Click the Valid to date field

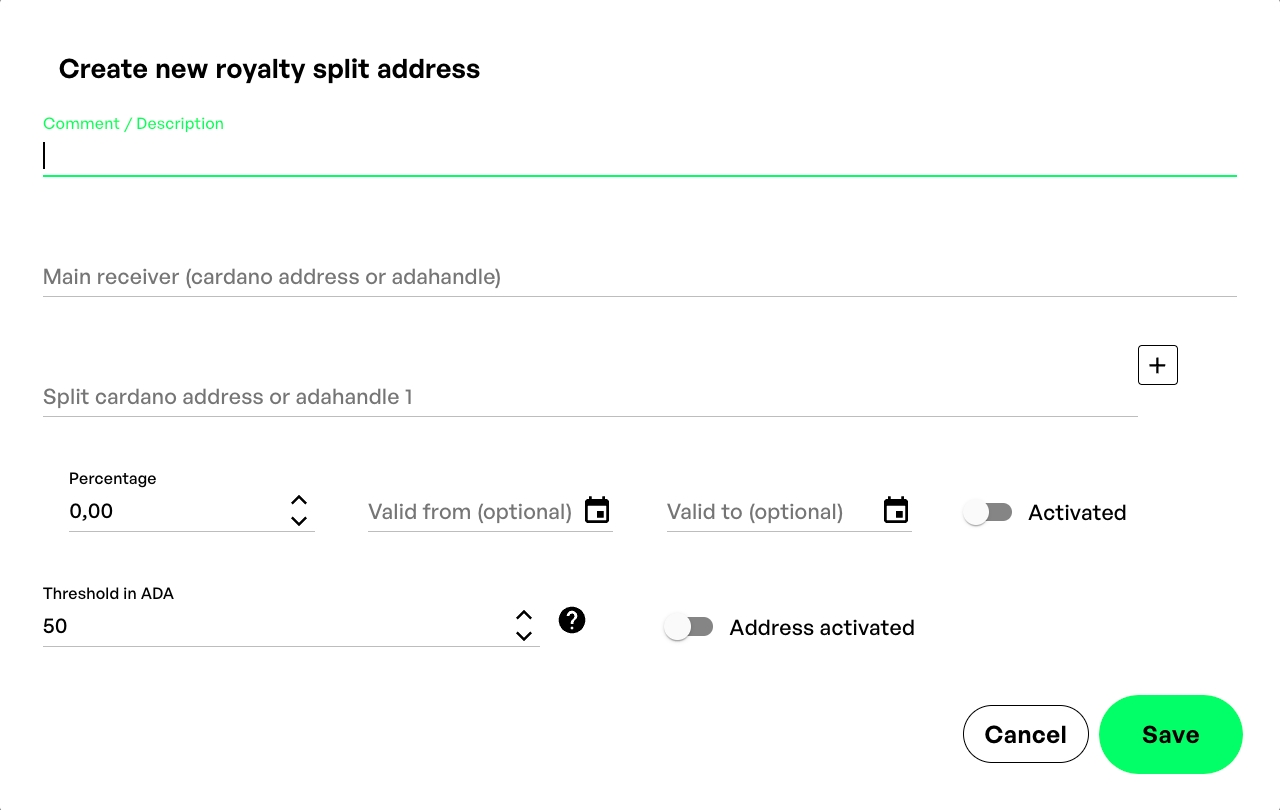click(768, 512)
